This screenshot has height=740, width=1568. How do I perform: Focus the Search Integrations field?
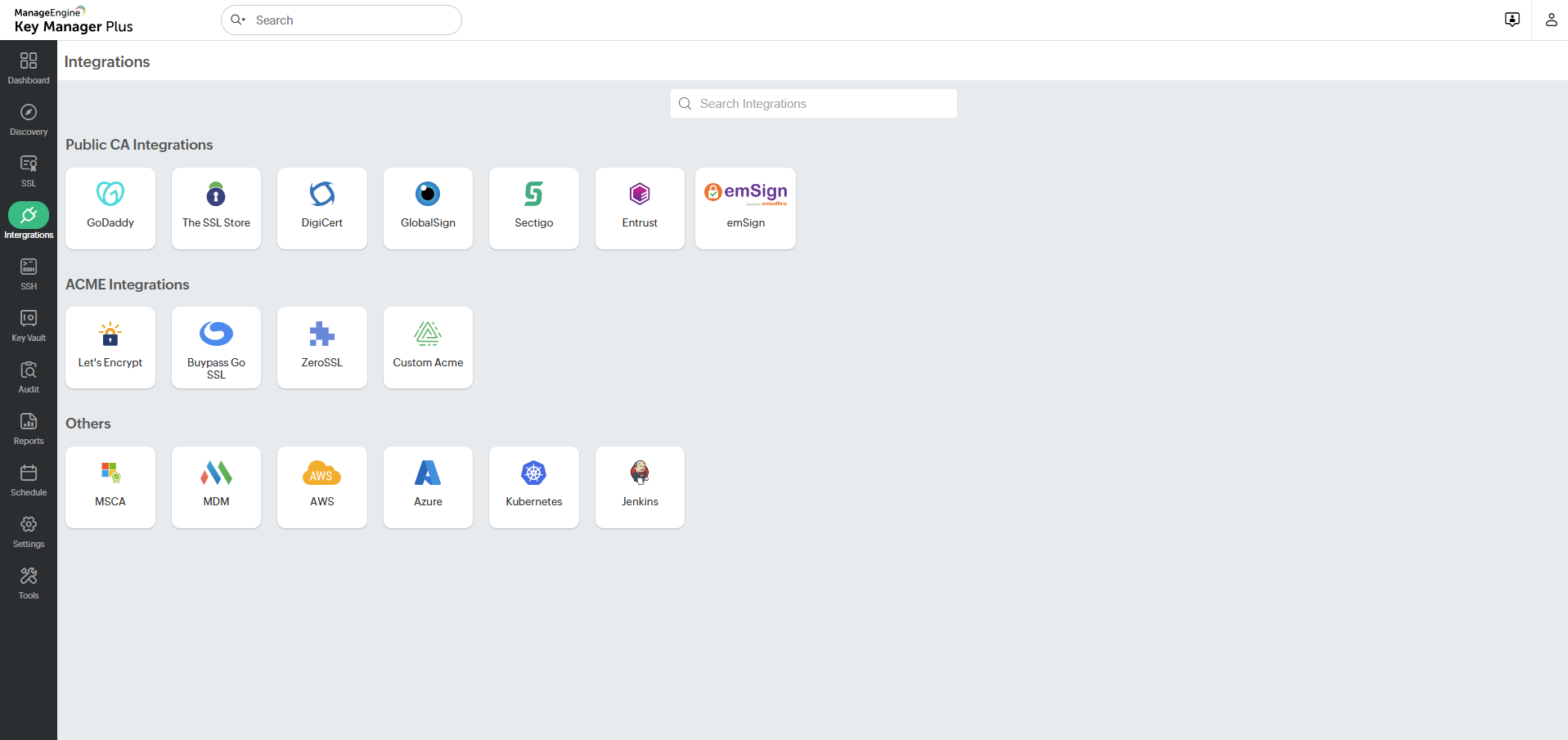814,104
